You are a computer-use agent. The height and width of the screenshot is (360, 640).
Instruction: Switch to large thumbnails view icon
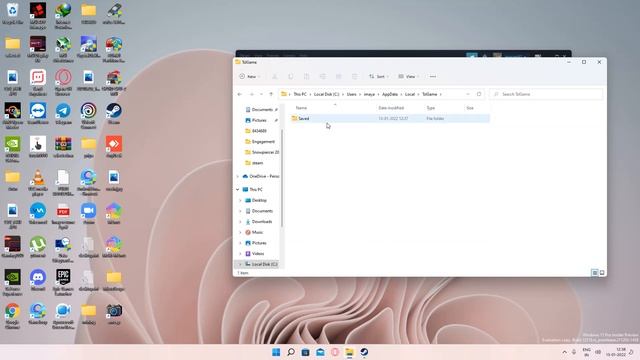tap(602, 273)
